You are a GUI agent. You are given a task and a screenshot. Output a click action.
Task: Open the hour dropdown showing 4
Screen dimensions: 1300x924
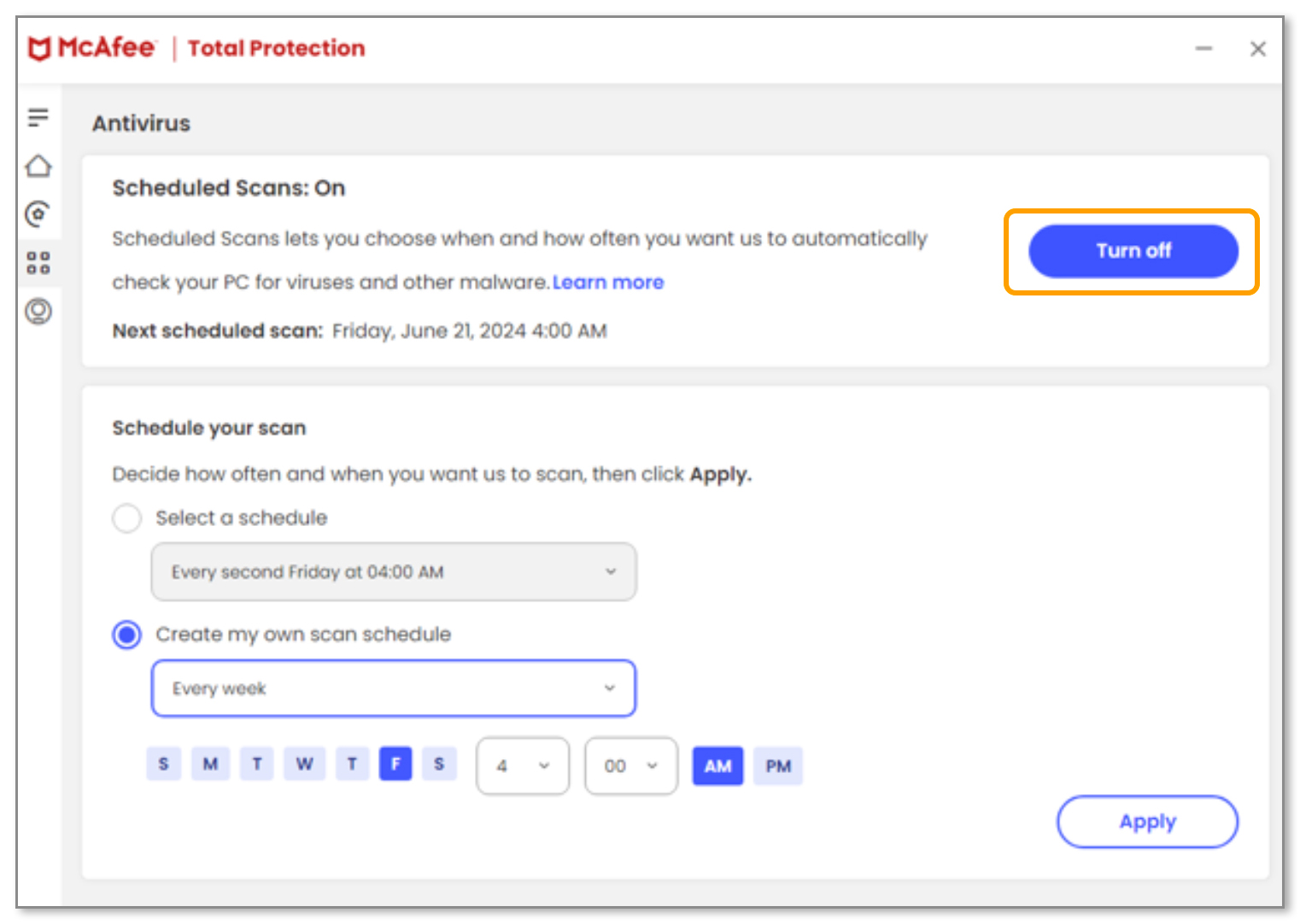coord(523,766)
